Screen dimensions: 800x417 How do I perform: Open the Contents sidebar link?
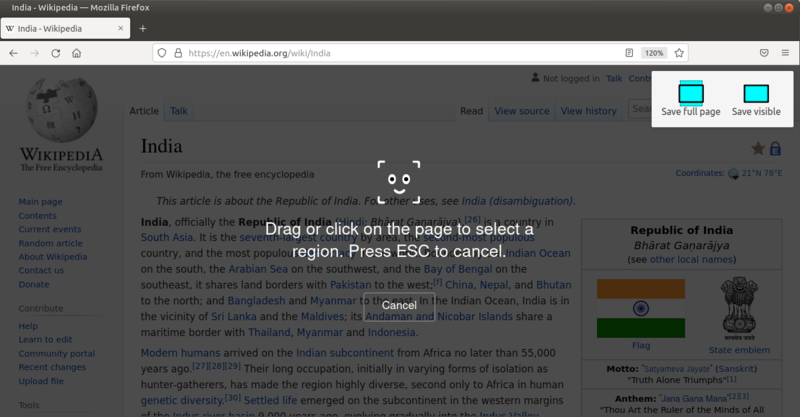coord(37,215)
